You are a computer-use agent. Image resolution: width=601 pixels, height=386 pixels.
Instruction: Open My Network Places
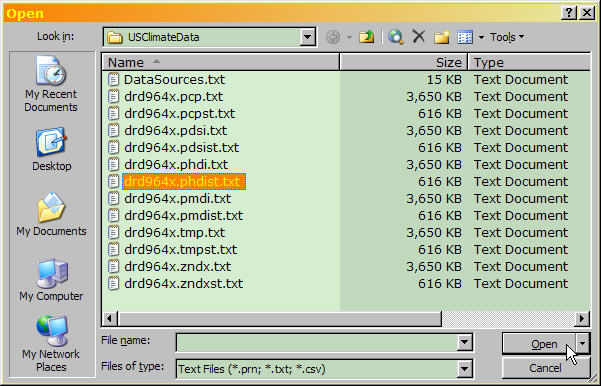pos(51,343)
